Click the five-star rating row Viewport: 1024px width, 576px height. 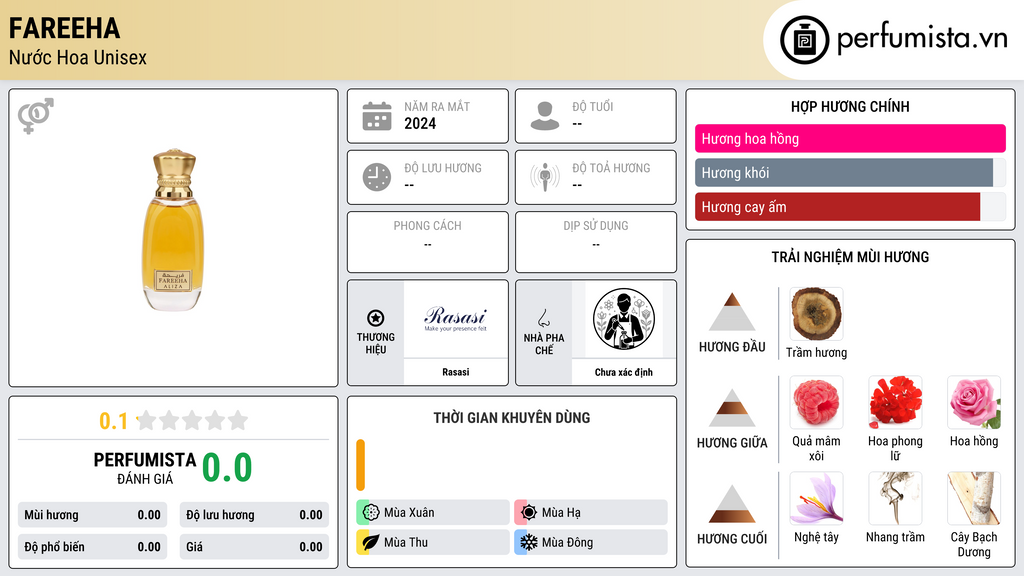pos(192,421)
